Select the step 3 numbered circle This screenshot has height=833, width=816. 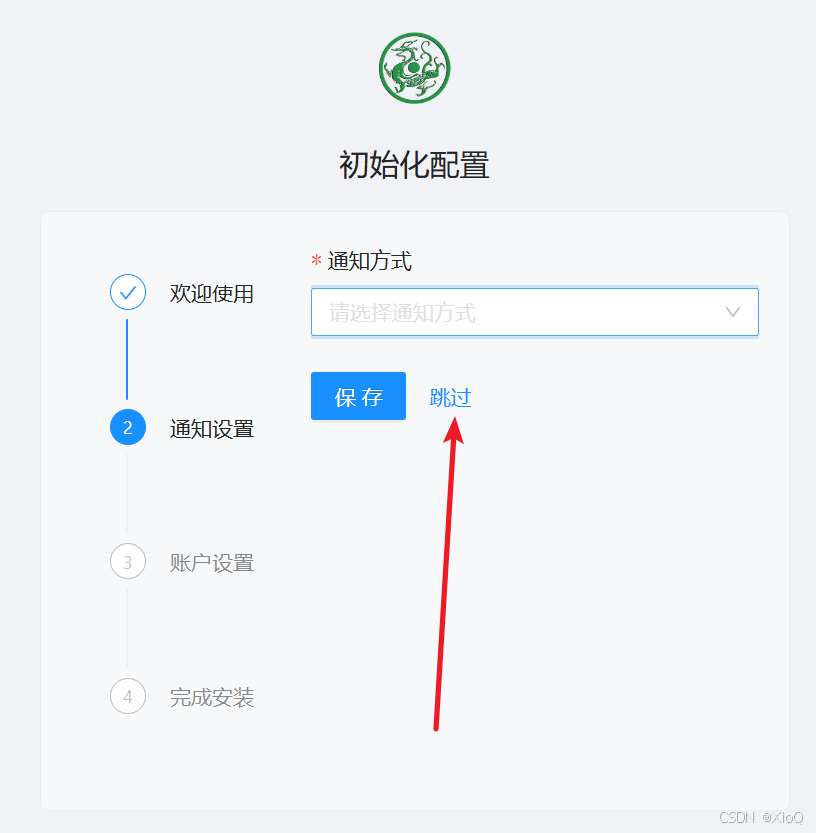[128, 562]
